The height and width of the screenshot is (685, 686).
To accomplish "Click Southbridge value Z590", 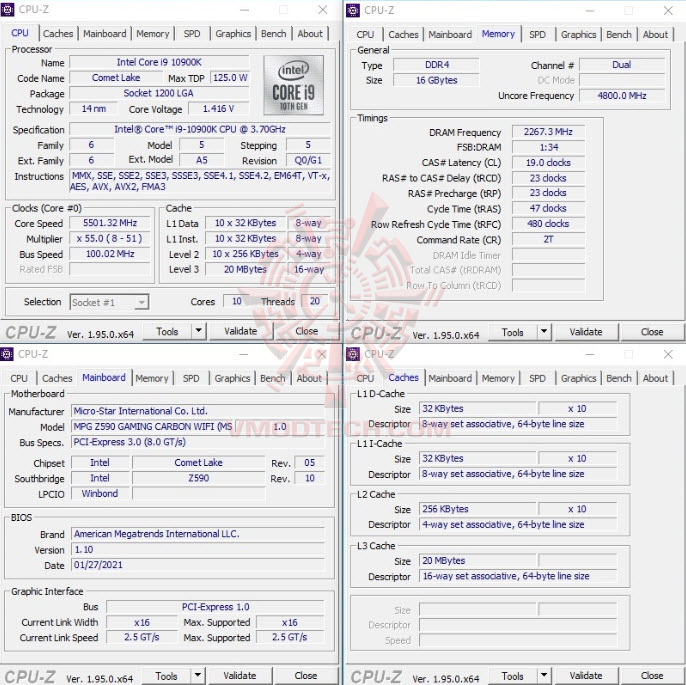I will (199, 478).
